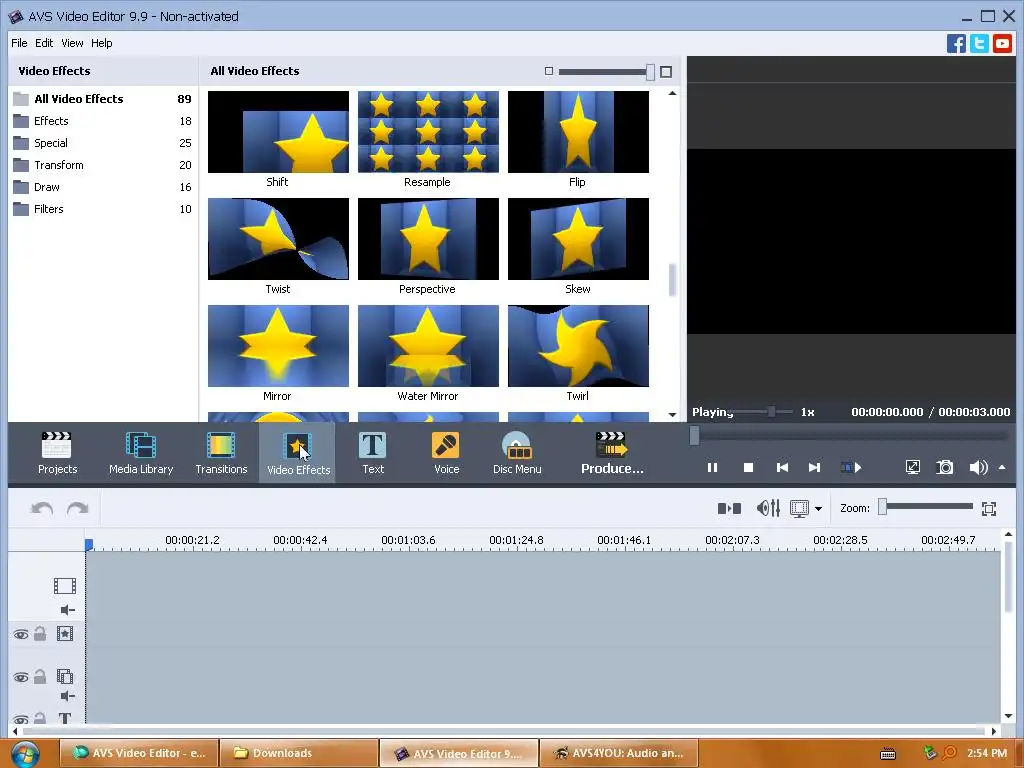This screenshot has width=1024, height=768.
Task: Switch preview to full screen mode
Action: (912, 468)
